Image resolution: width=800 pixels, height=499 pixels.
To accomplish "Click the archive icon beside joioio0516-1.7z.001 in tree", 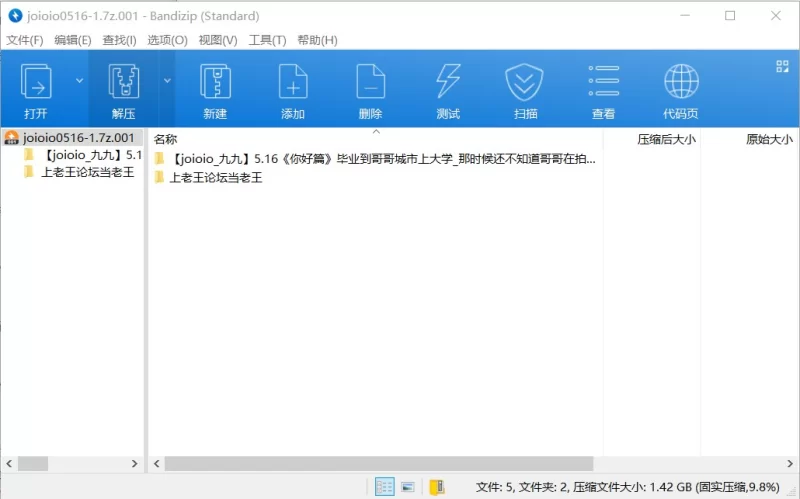I will [x=11, y=138].
